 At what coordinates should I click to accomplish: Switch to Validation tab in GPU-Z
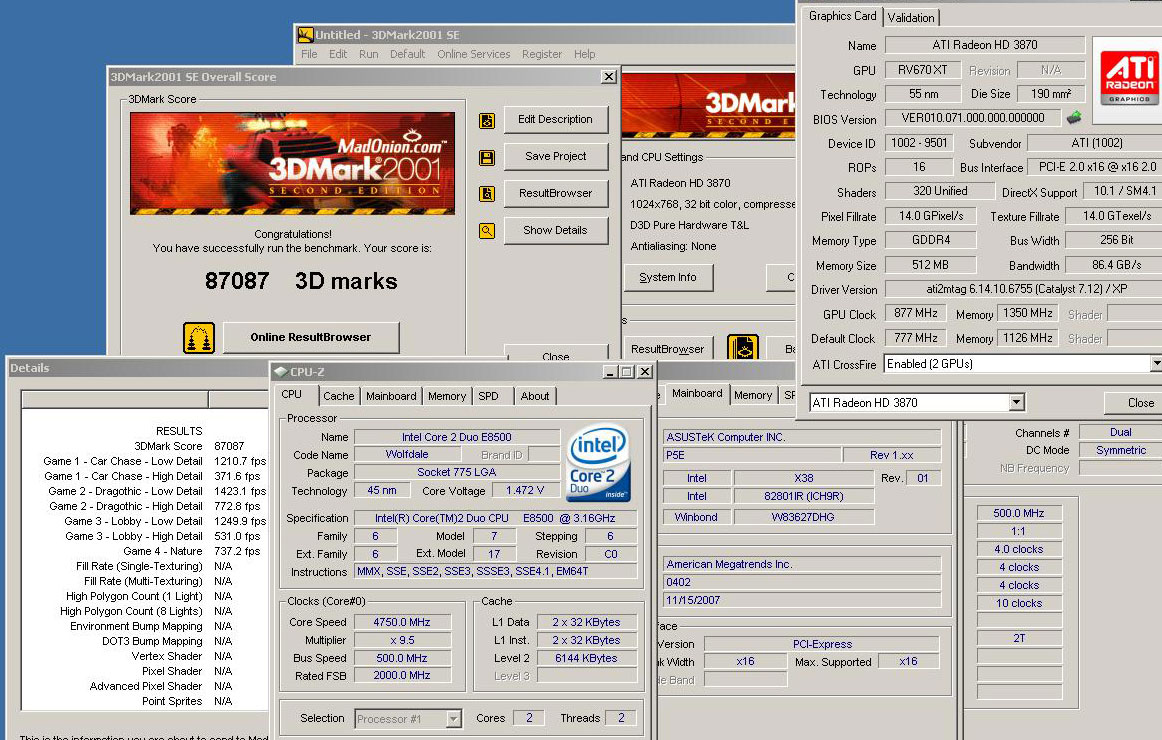(911, 18)
